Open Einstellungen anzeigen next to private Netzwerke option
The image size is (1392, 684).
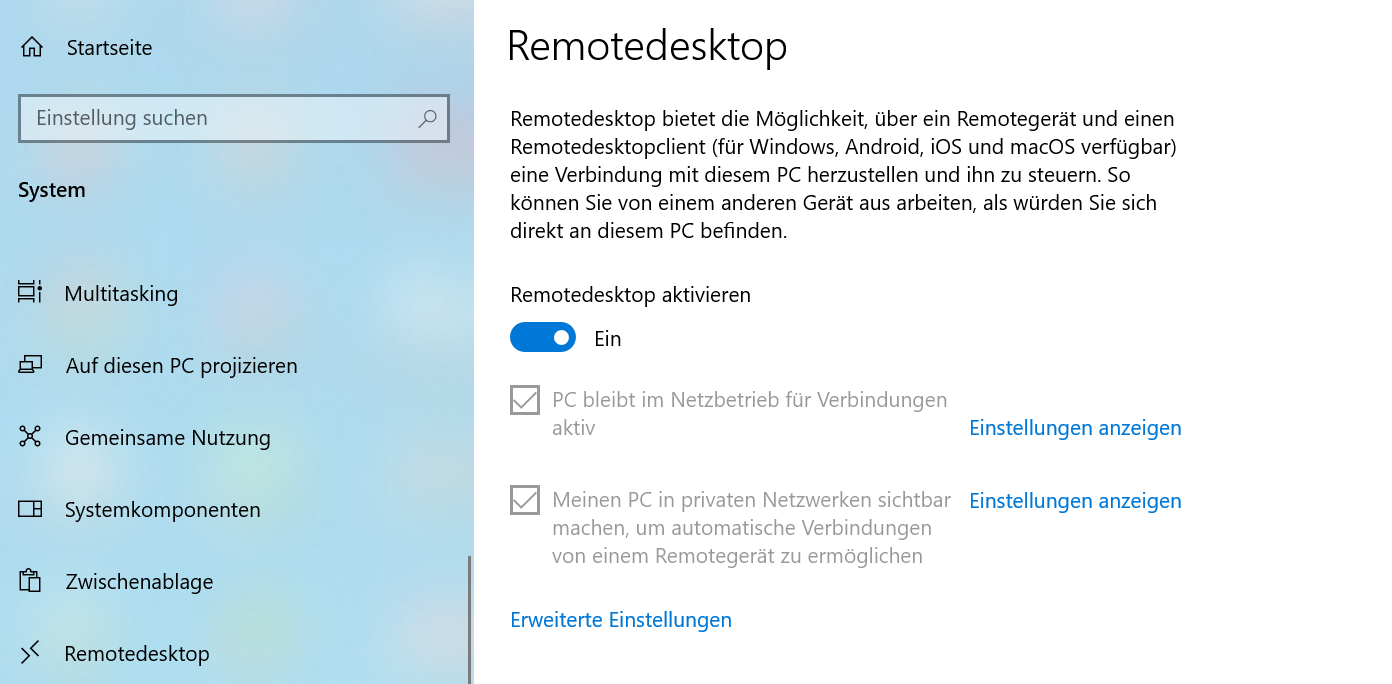1075,501
